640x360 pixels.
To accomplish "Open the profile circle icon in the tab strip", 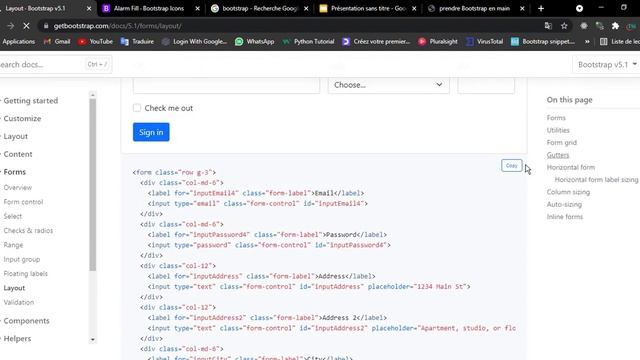I will click(579, 8).
